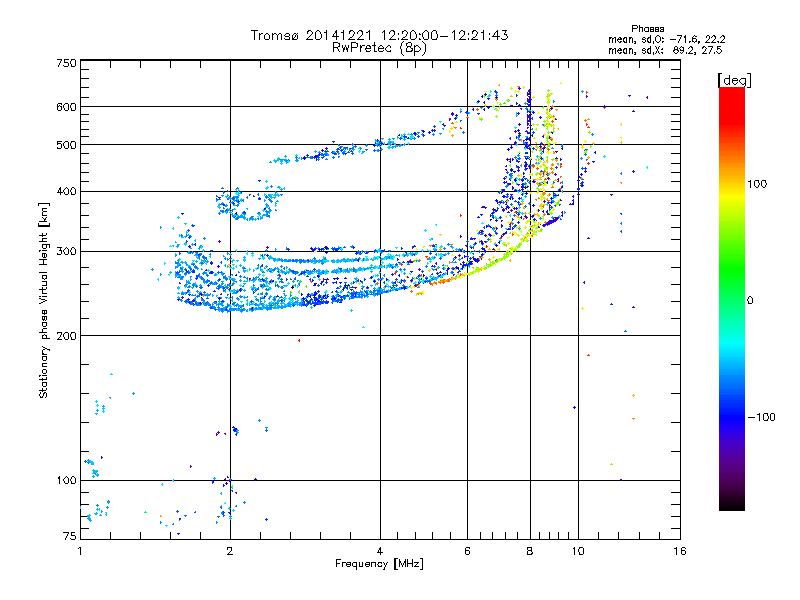The width and height of the screenshot is (800, 600).
Task: Click the y-axis '400' tick label
Action: (66, 192)
